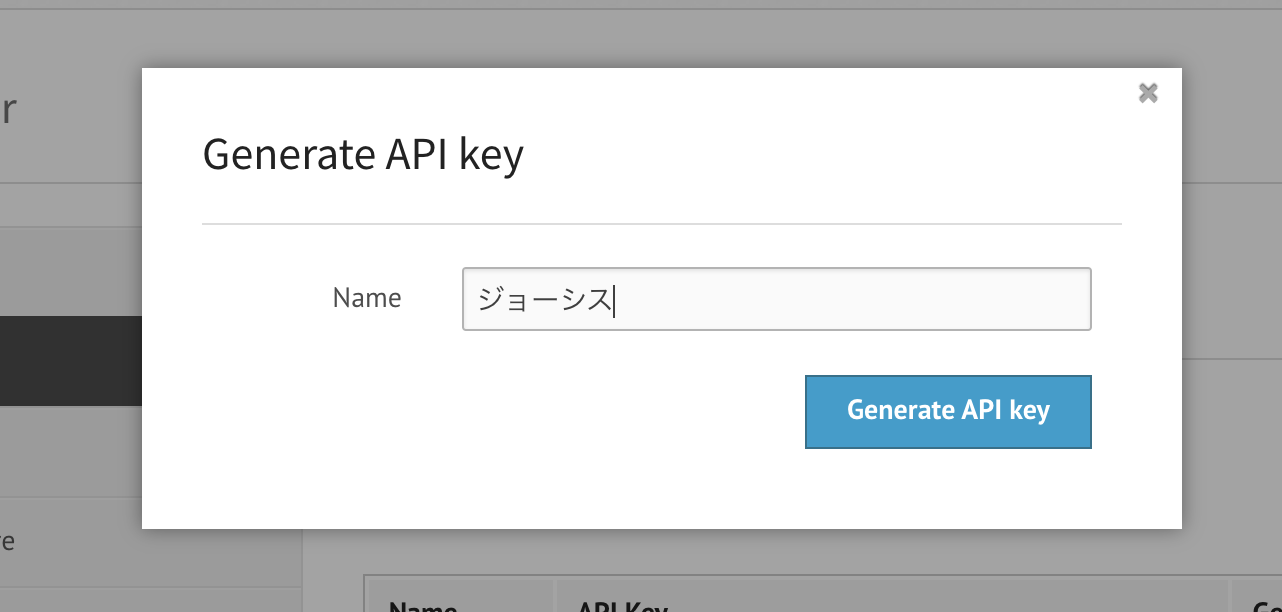Click the sidebar row just below the dark item
Screen dimensions: 1282x612
click(x=70, y=451)
